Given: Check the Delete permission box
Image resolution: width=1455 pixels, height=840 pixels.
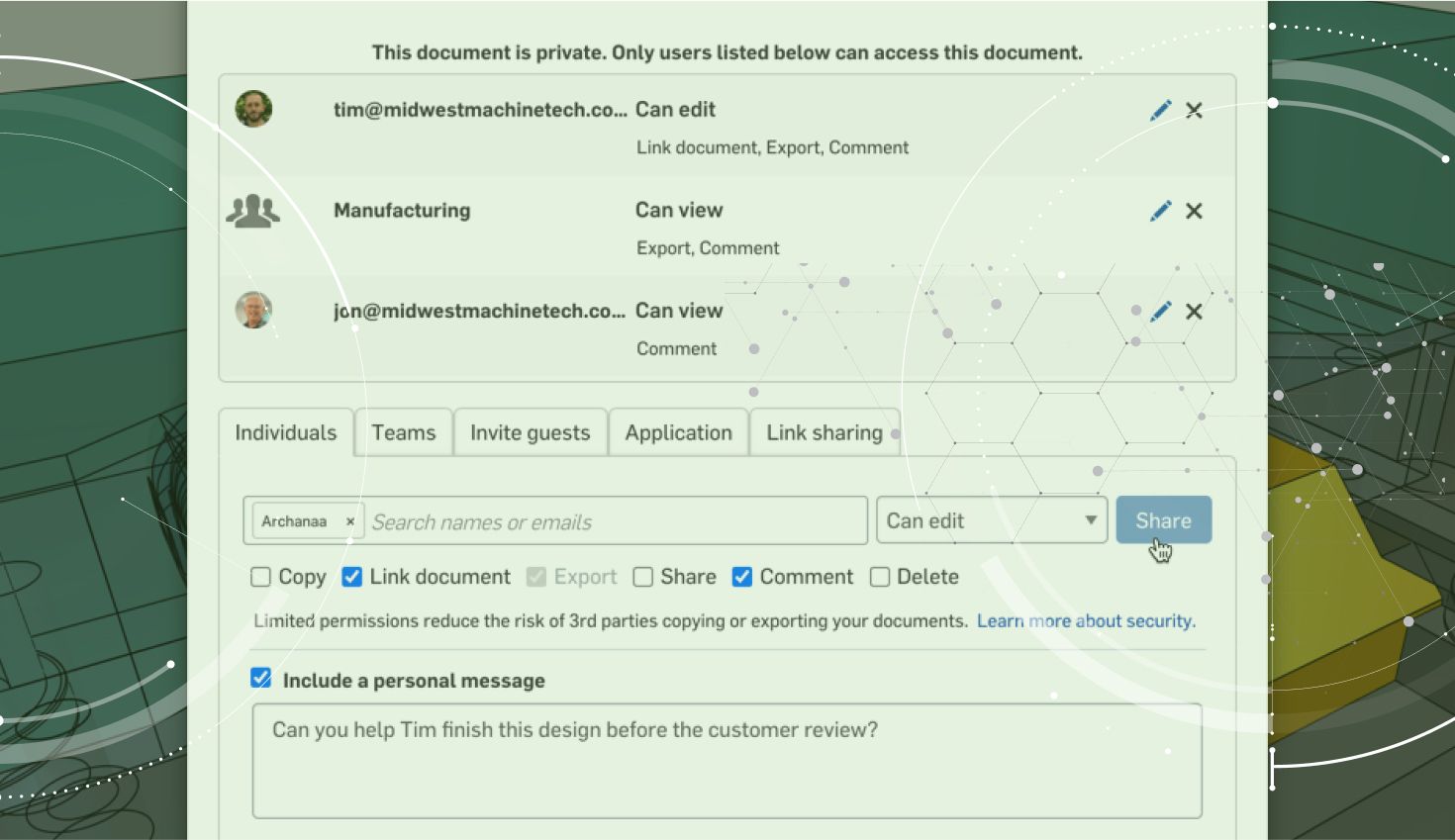Looking at the screenshot, I should [x=880, y=577].
